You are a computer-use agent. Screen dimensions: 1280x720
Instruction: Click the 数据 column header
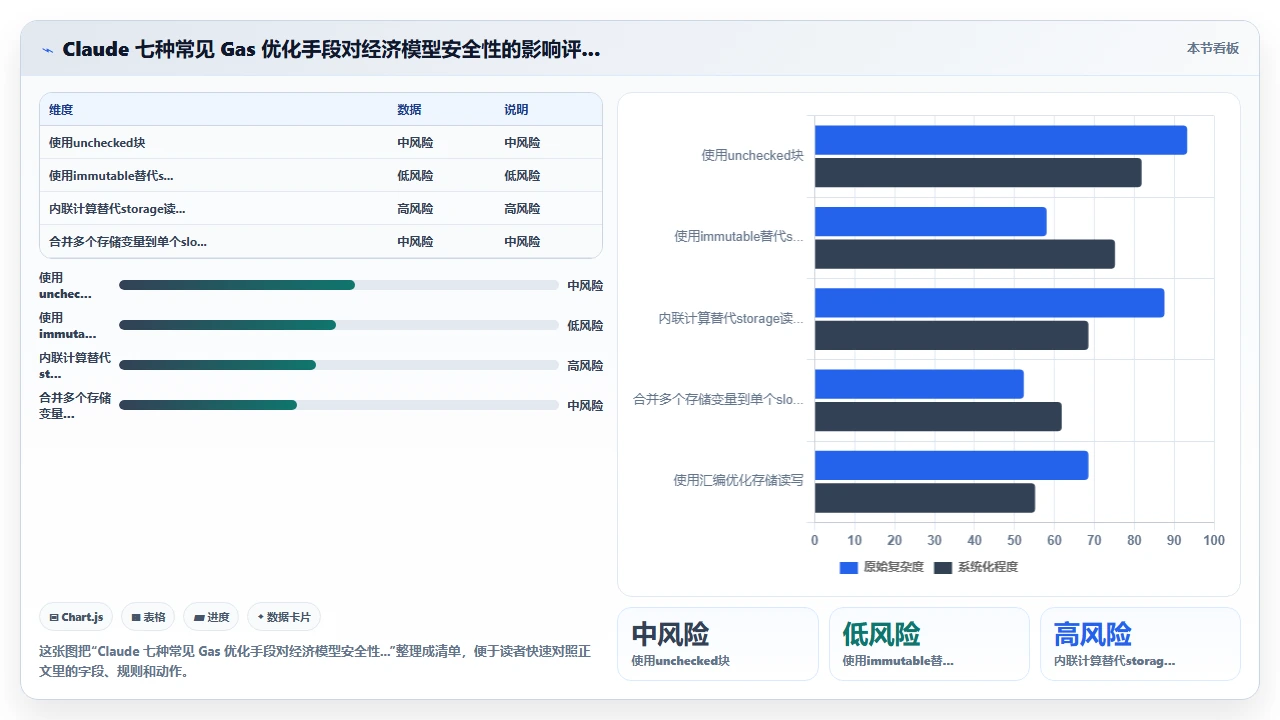[x=409, y=110]
